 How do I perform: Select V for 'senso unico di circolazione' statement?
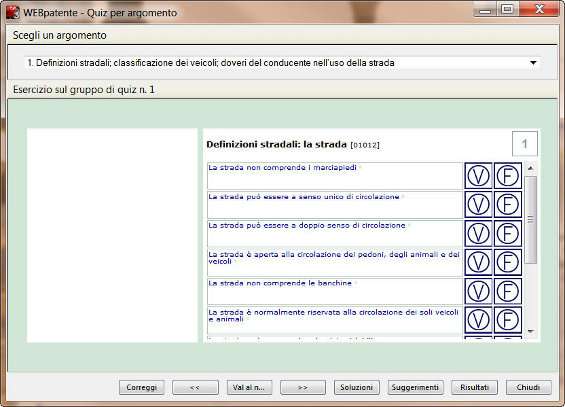478,205
